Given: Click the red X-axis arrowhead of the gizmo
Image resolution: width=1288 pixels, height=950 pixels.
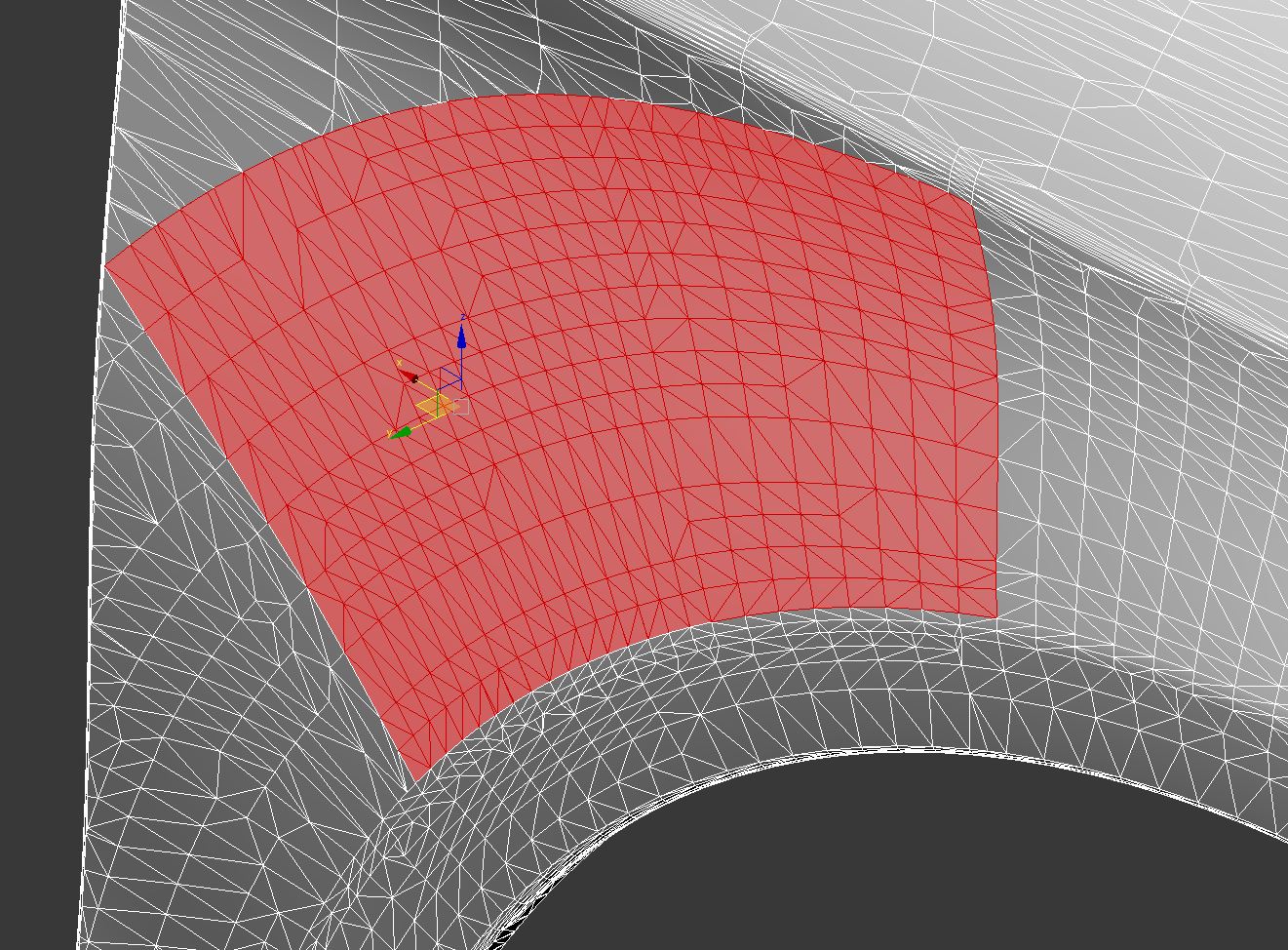Looking at the screenshot, I should click(409, 376).
